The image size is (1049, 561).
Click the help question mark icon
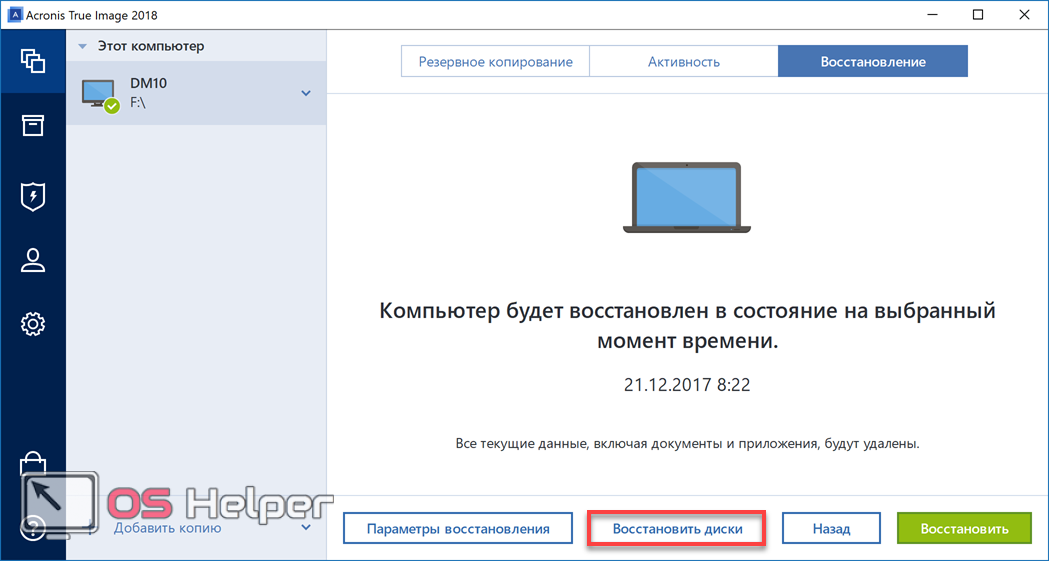coord(33,527)
